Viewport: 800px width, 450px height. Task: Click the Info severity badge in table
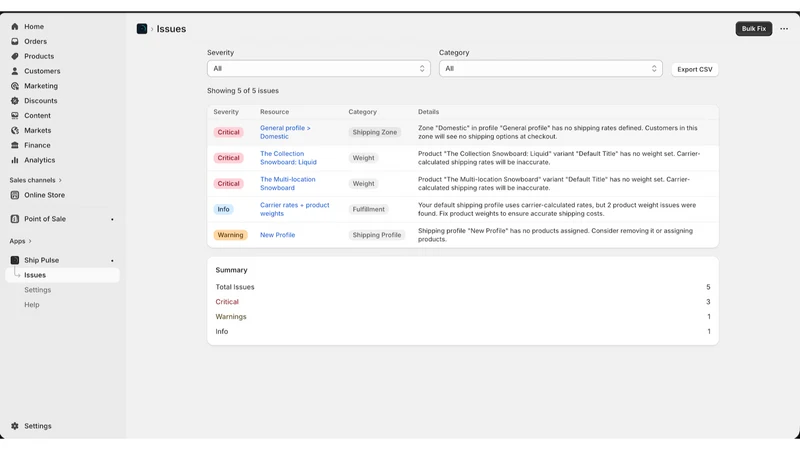pos(223,209)
